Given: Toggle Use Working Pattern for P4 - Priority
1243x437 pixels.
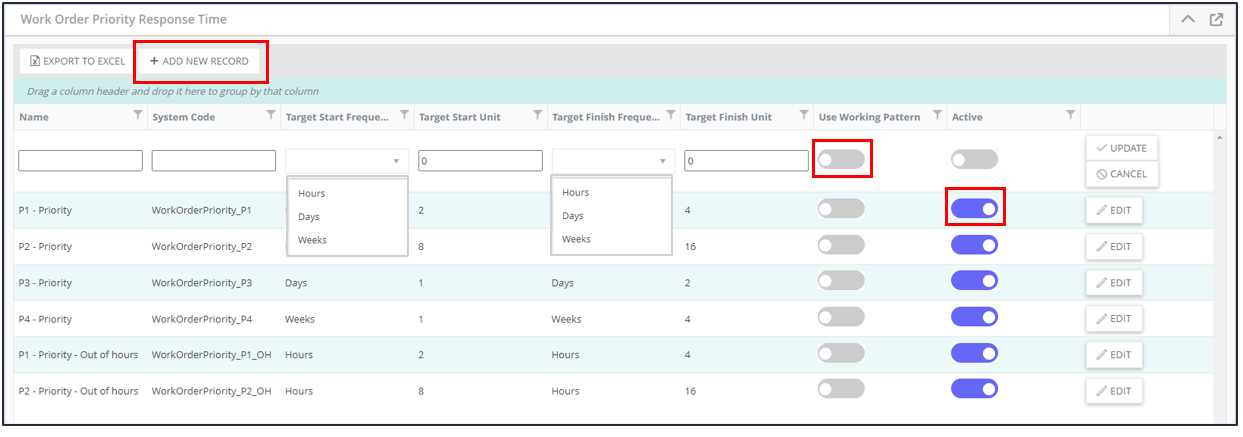Looking at the screenshot, I should tap(841, 317).
